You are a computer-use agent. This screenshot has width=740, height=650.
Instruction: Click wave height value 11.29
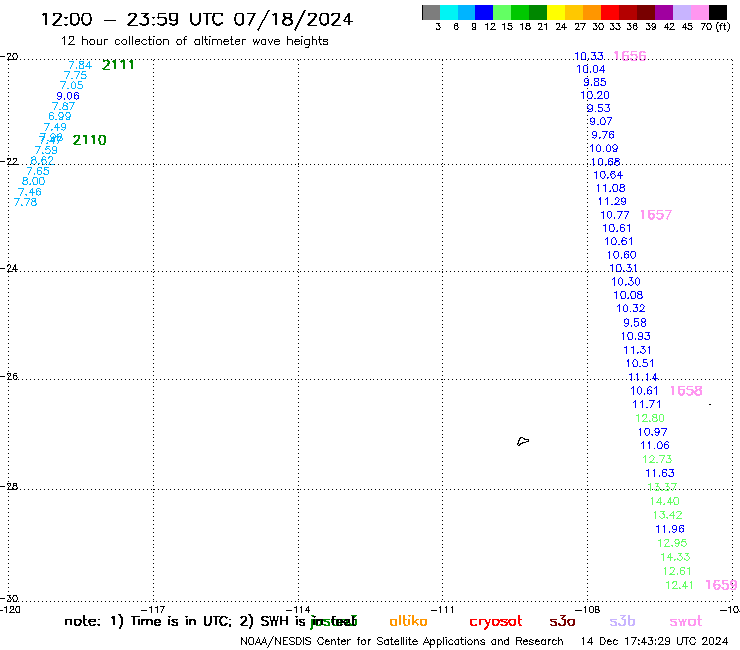click(x=612, y=202)
